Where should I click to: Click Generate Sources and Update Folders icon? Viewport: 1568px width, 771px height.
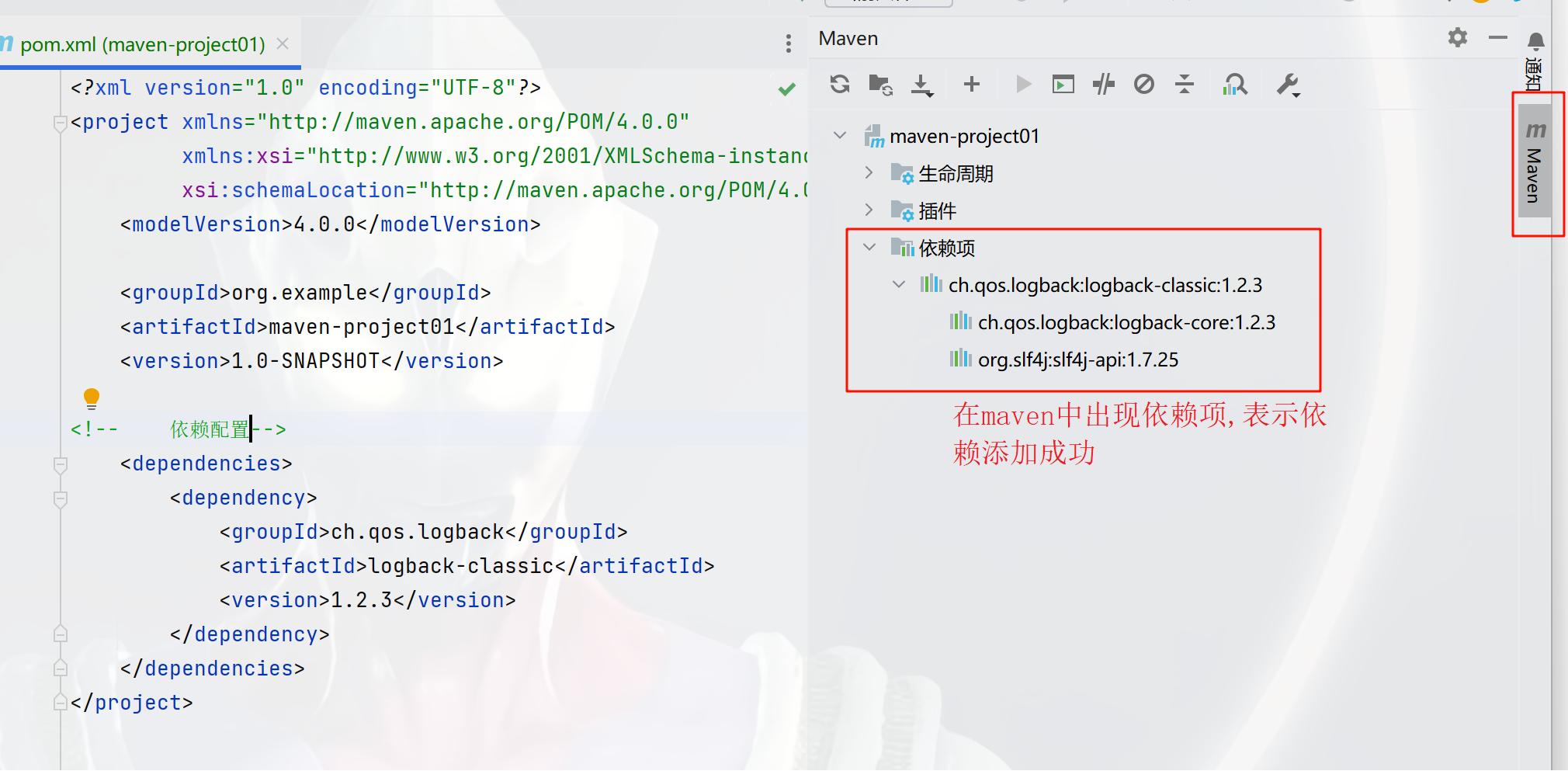click(x=879, y=84)
